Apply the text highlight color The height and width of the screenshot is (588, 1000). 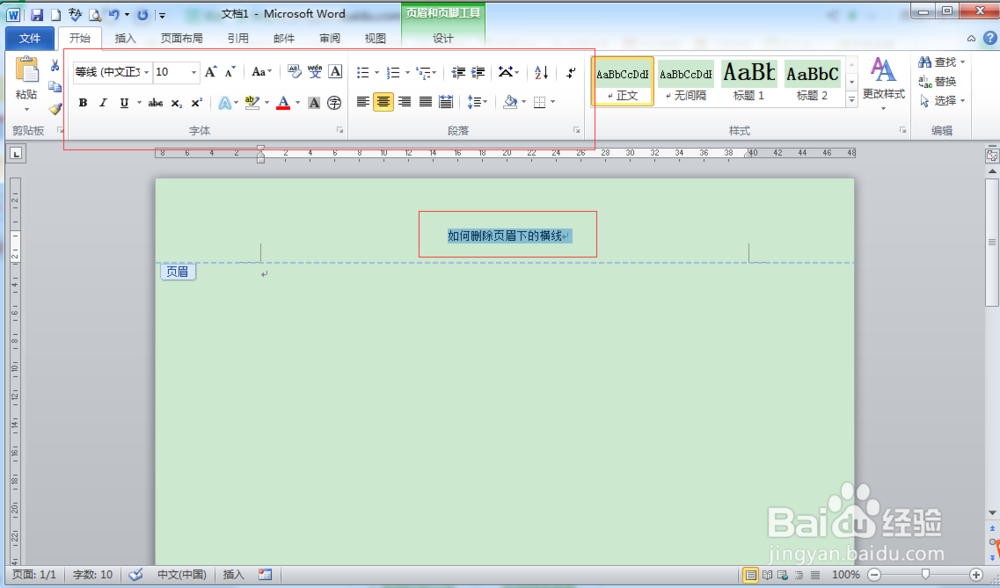pyautogui.click(x=253, y=103)
